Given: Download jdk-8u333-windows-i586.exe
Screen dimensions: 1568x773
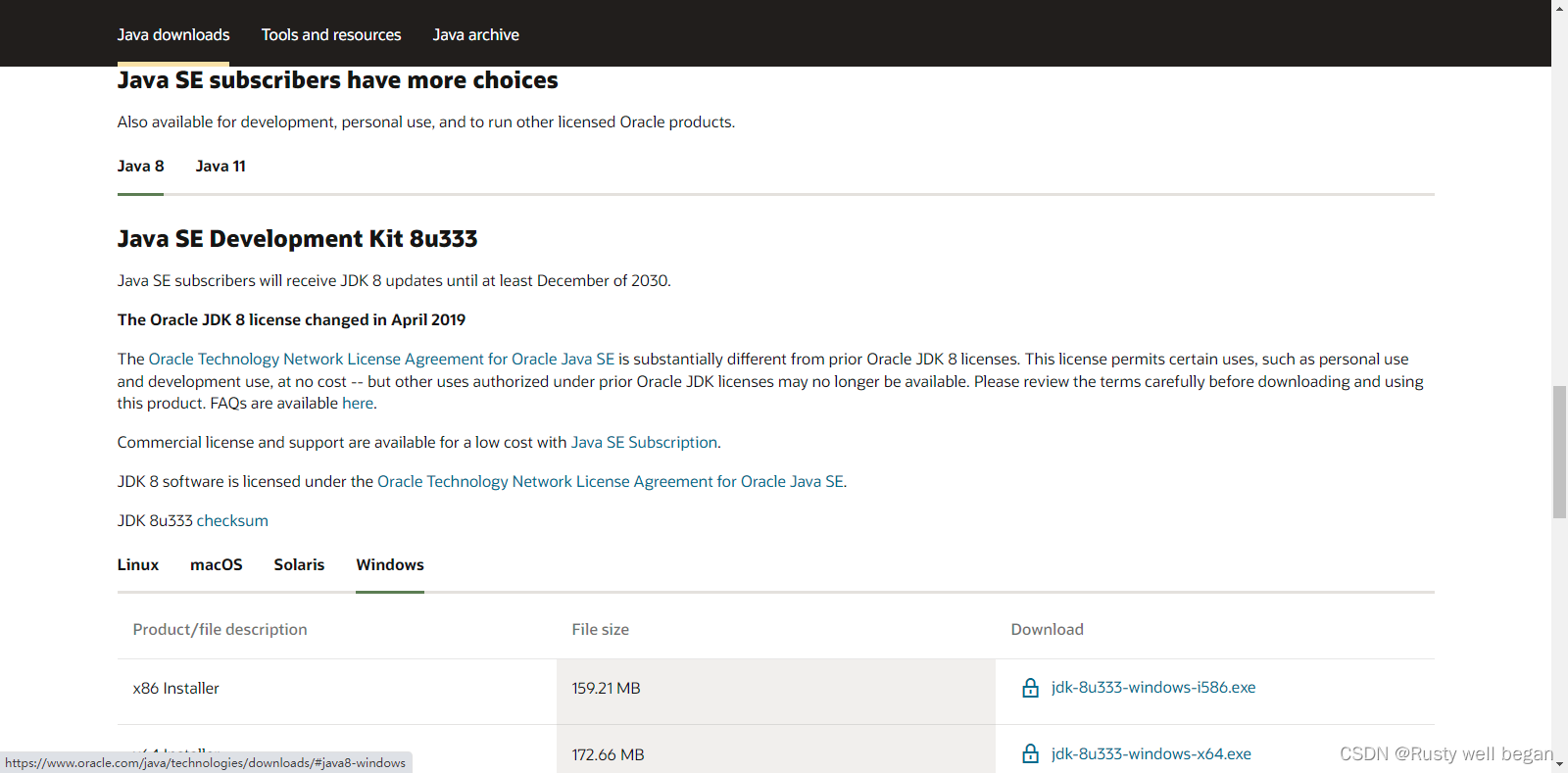Looking at the screenshot, I should click(1153, 688).
